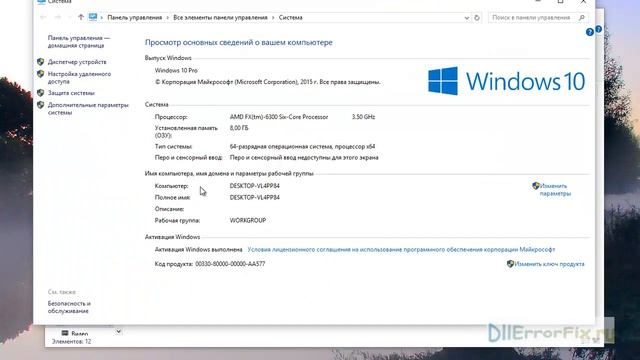Open Настройка удаленного доступа
The width and height of the screenshot is (640, 360).
point(79,78)
